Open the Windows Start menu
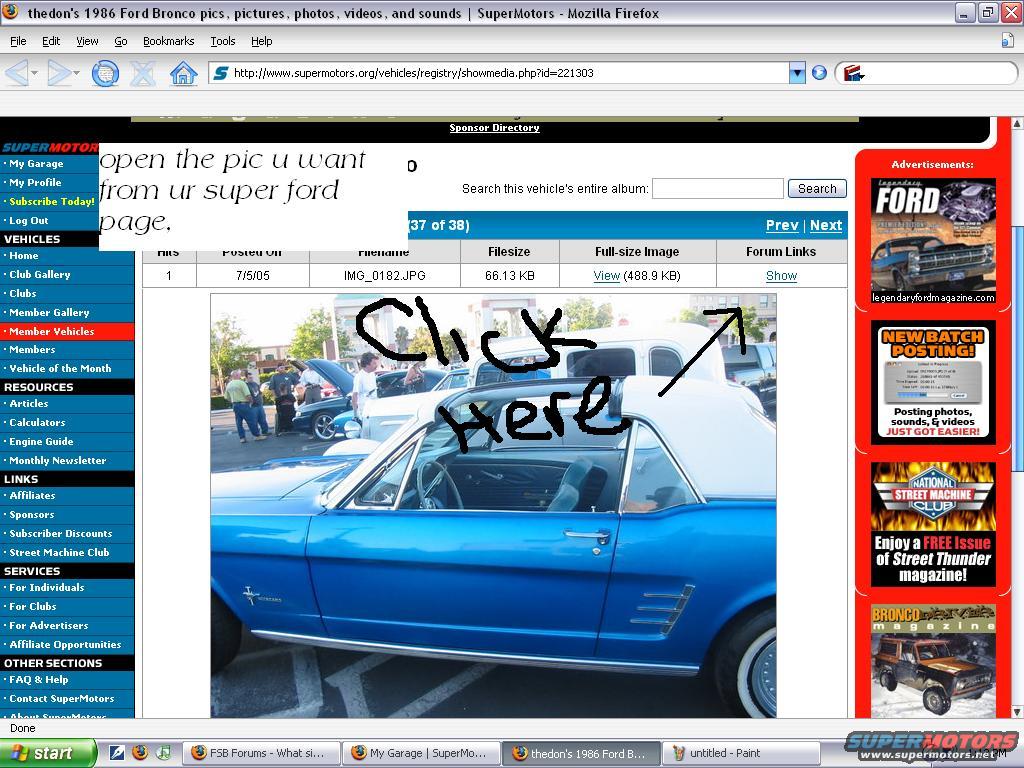 click(x=47, y=753)
